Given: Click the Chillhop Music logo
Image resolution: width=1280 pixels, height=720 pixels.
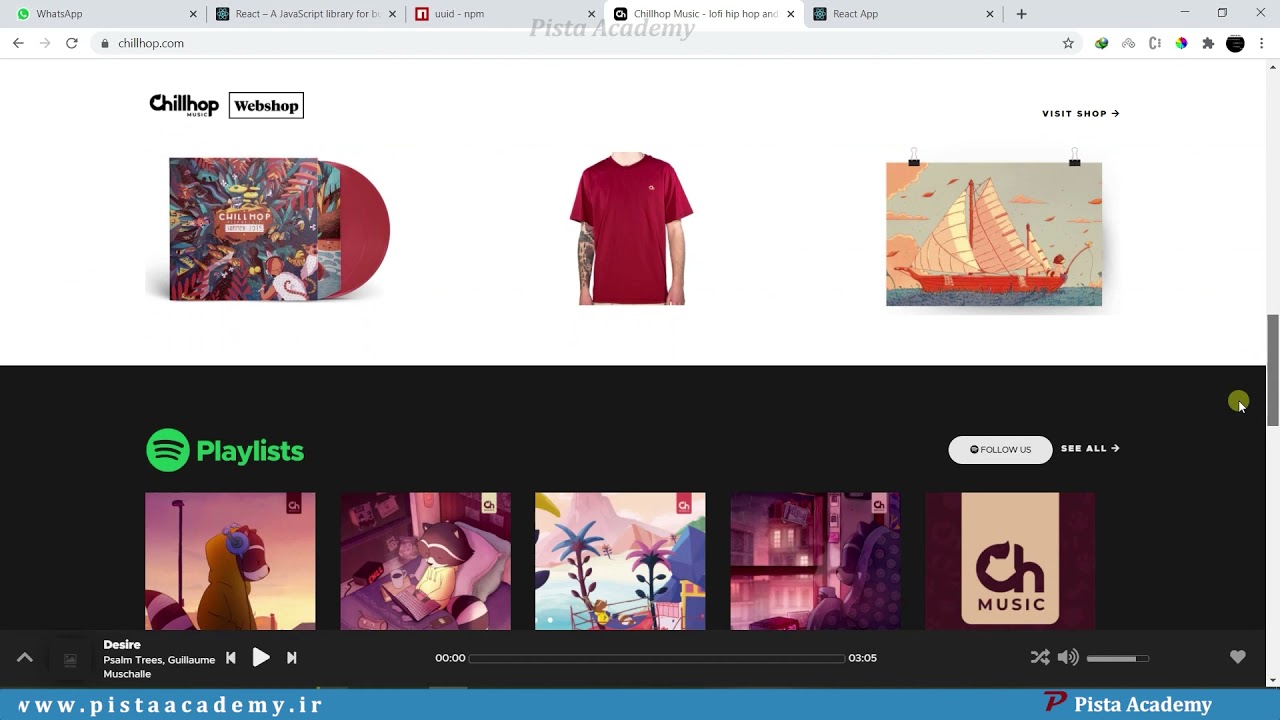Looking at the screenshot, I should (184, 105).
